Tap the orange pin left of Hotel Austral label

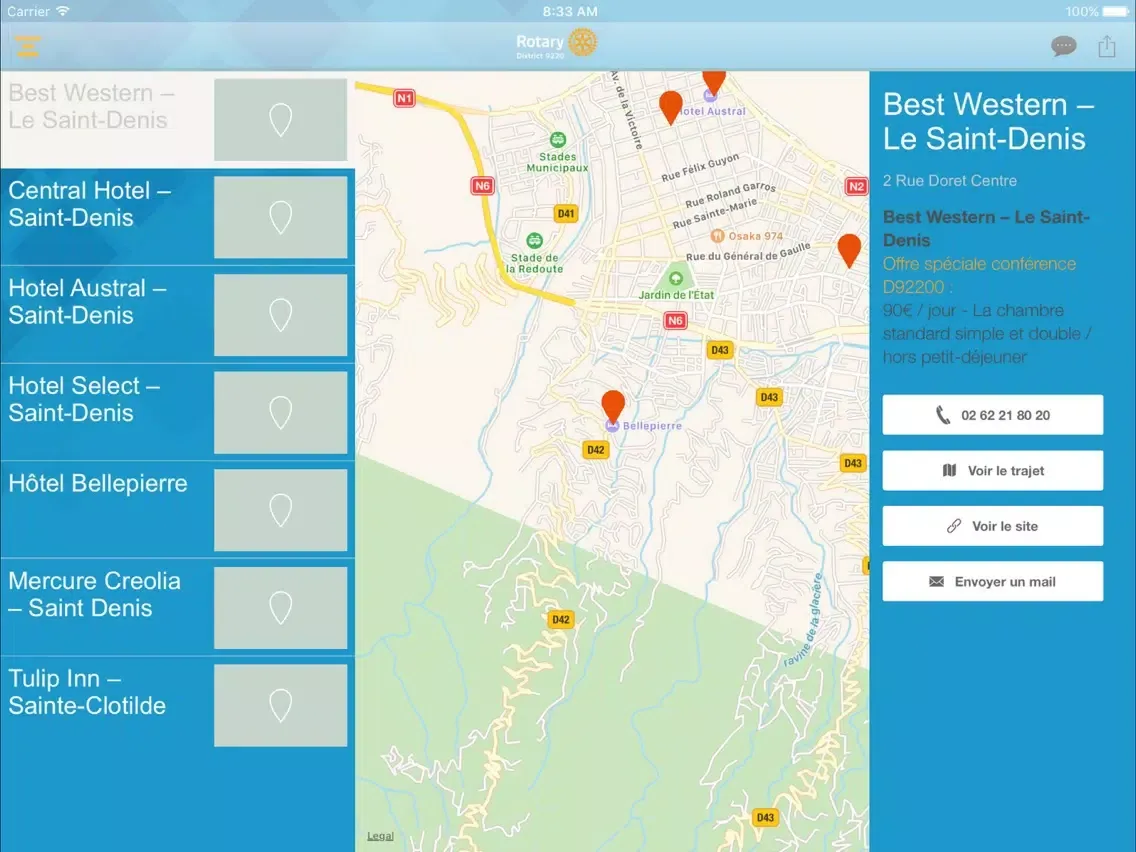(671, 107)
